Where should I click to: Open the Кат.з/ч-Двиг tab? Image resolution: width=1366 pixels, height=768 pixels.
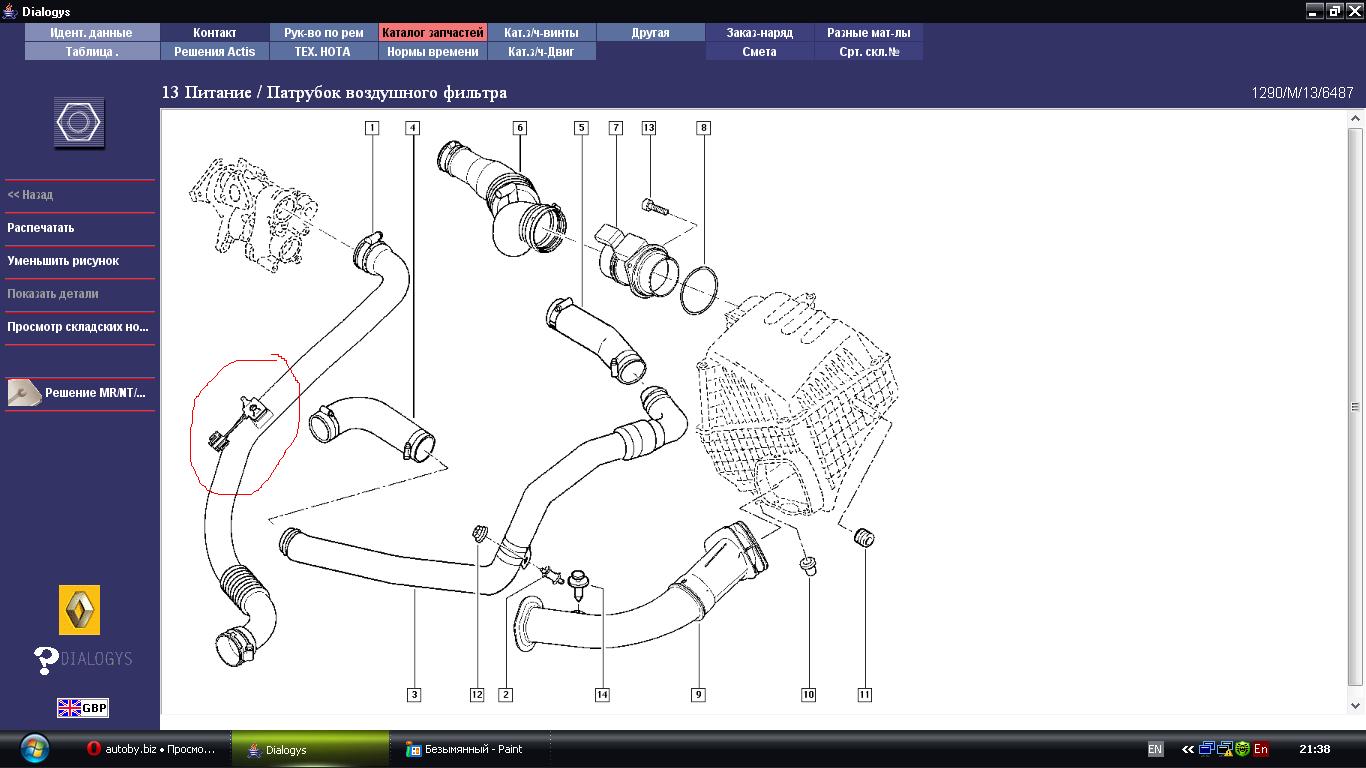coord(542,52)
